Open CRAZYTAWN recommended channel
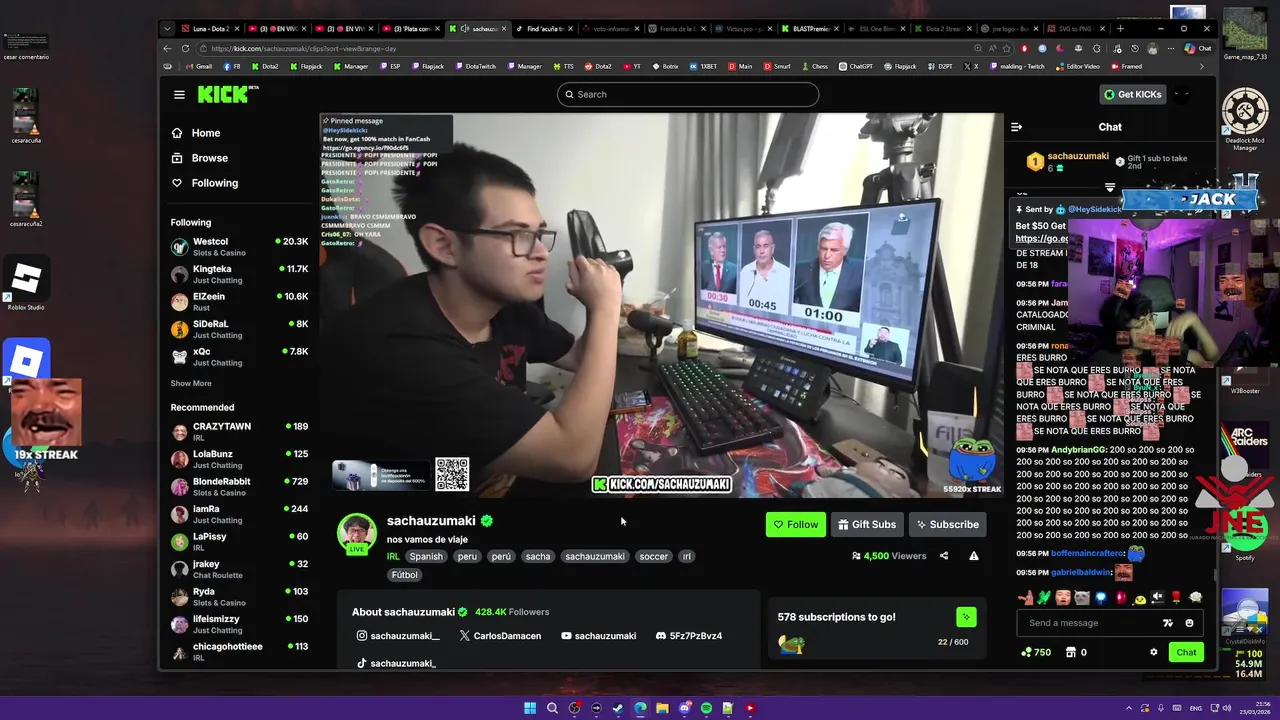 click(x=239, y=431)
